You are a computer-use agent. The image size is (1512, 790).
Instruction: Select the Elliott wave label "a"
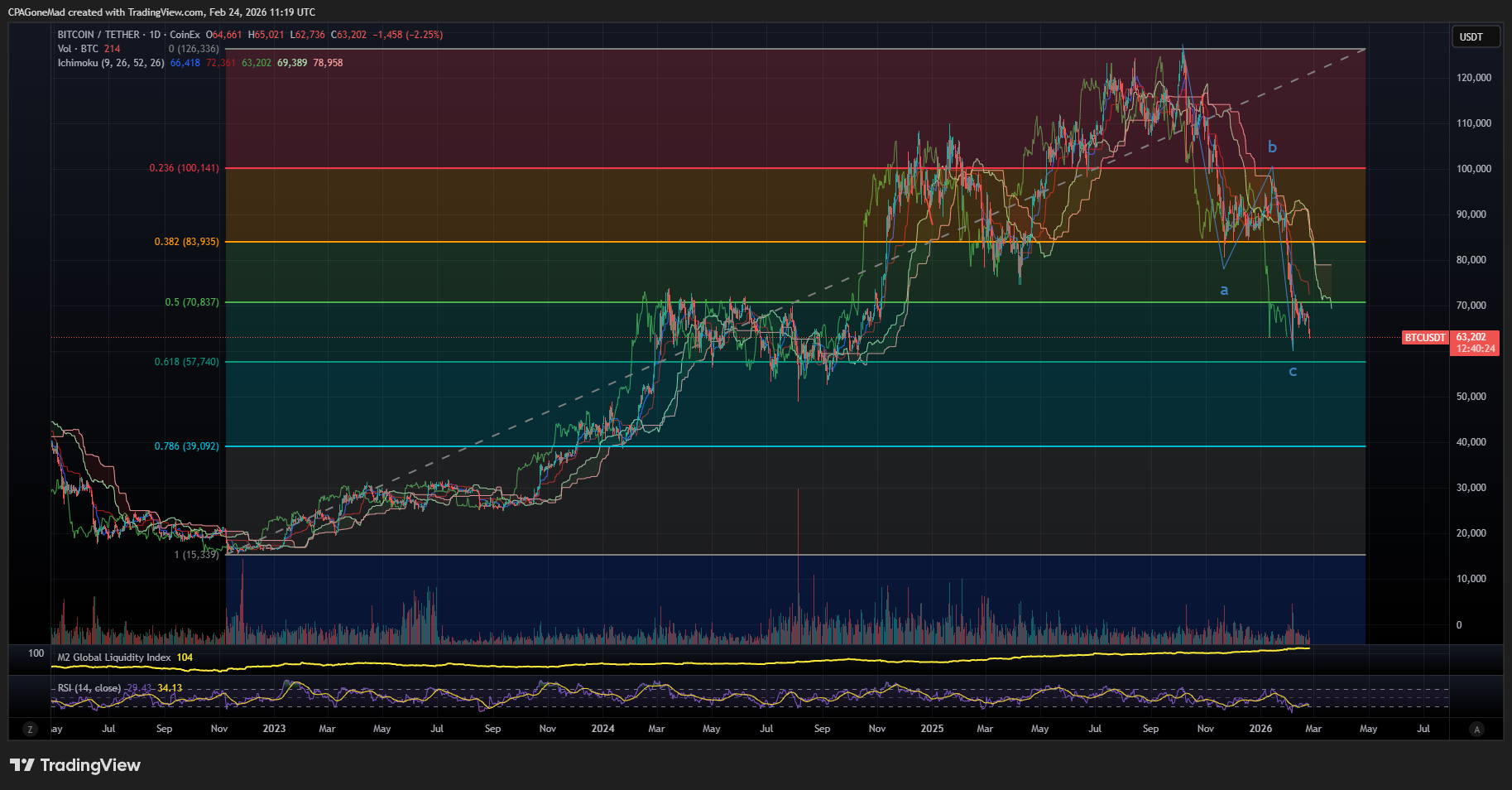point(1224,289)
